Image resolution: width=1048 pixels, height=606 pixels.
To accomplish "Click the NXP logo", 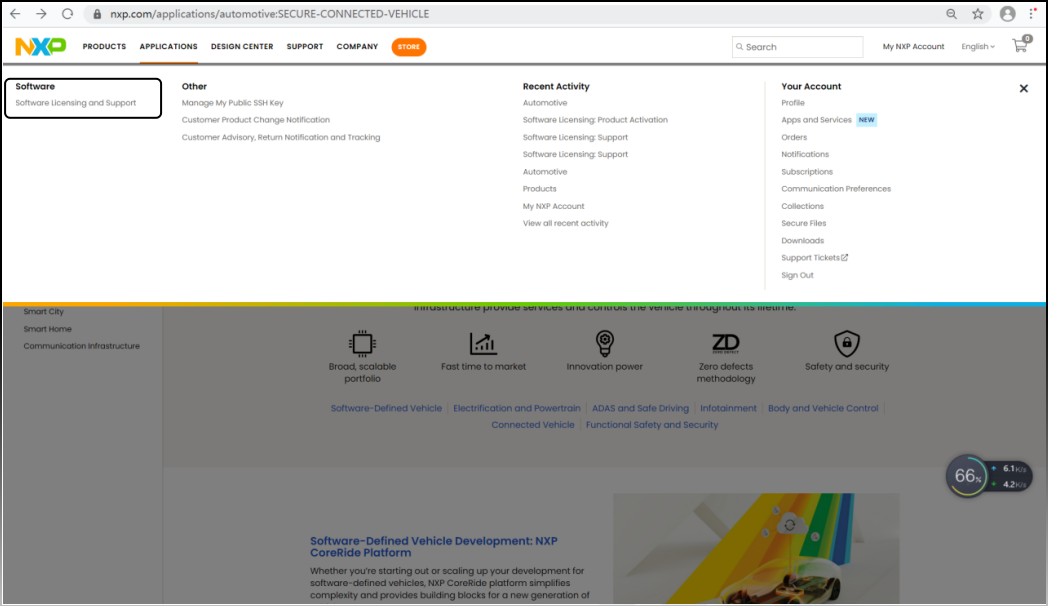I will (40, 47).
